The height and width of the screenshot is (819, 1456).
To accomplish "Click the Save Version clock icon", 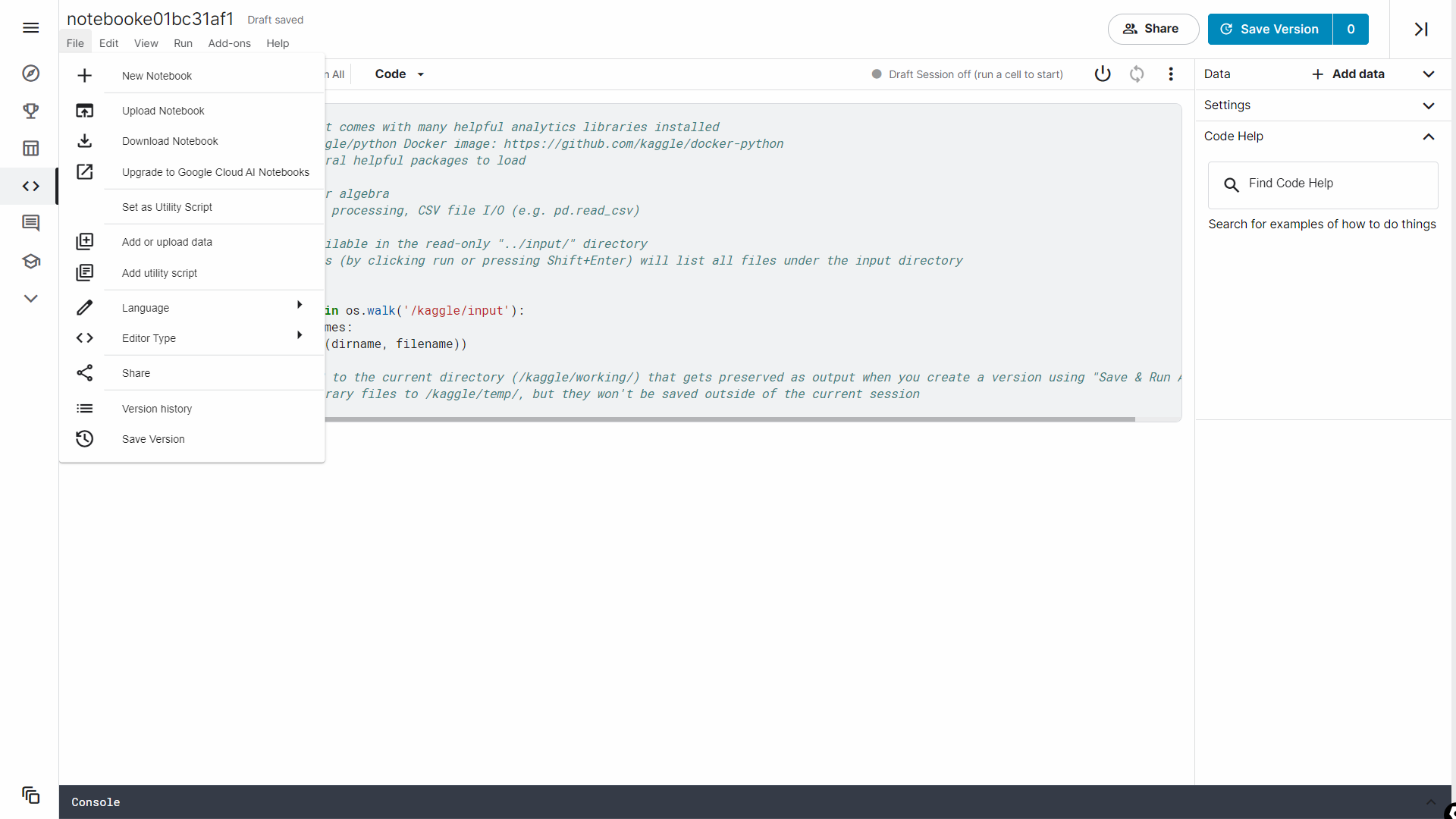I will 85,439.
